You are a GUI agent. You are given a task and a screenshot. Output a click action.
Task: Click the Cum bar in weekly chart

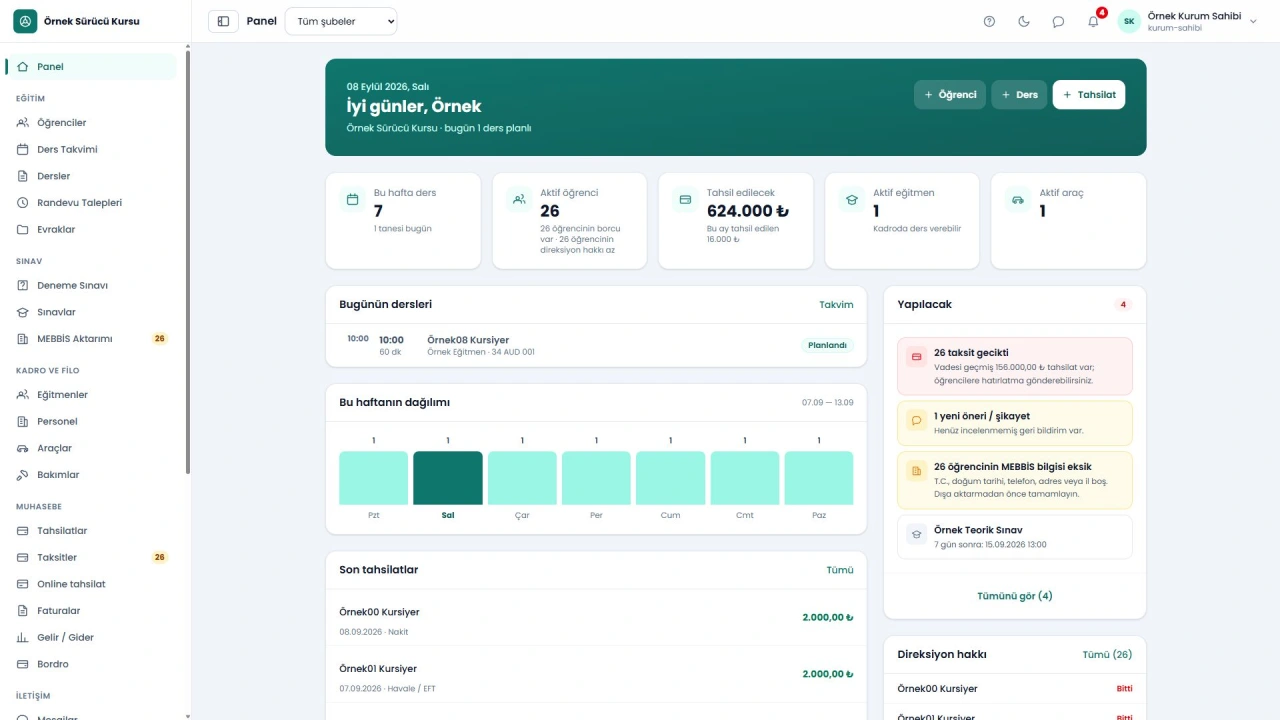click(670, 478)
